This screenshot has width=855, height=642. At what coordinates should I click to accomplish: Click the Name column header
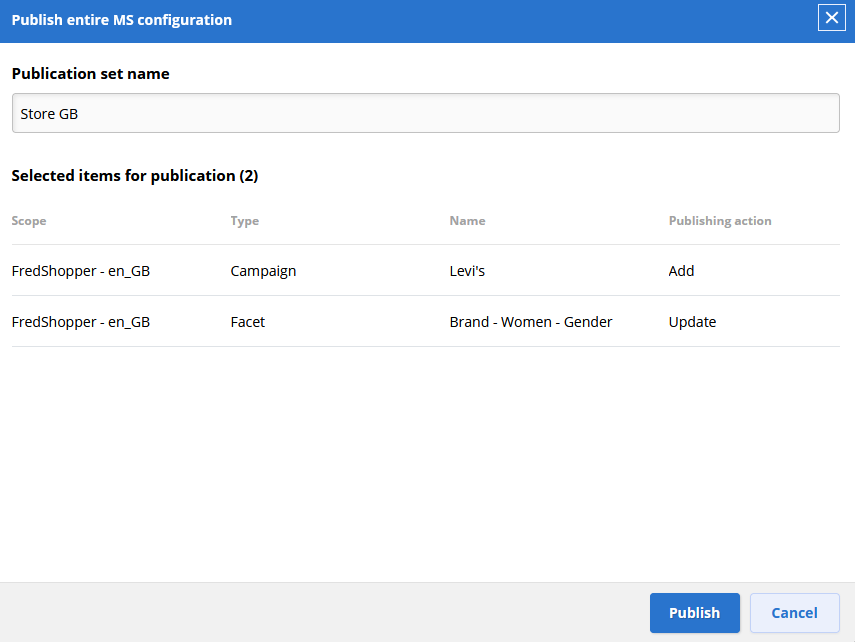pyautogui.click(x=467, y=221)
